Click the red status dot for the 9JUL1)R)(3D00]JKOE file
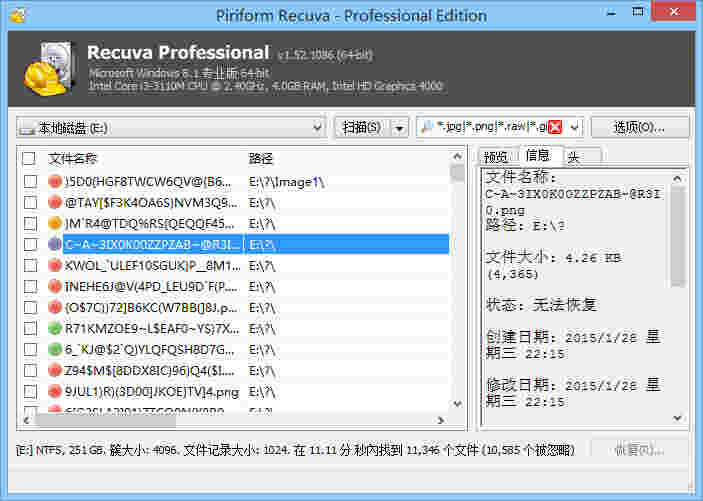 pyautogui.click(x=55, y=392)
